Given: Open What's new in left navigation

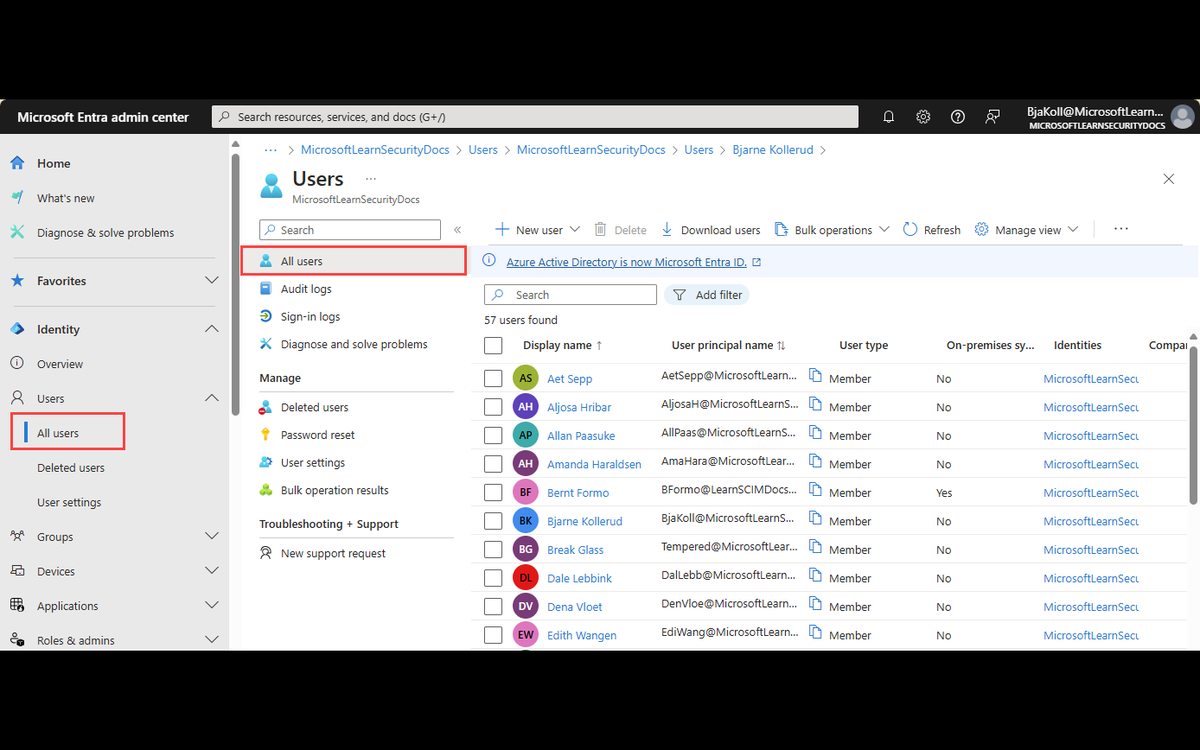Looking at the screenshot, I should [66, 198].
